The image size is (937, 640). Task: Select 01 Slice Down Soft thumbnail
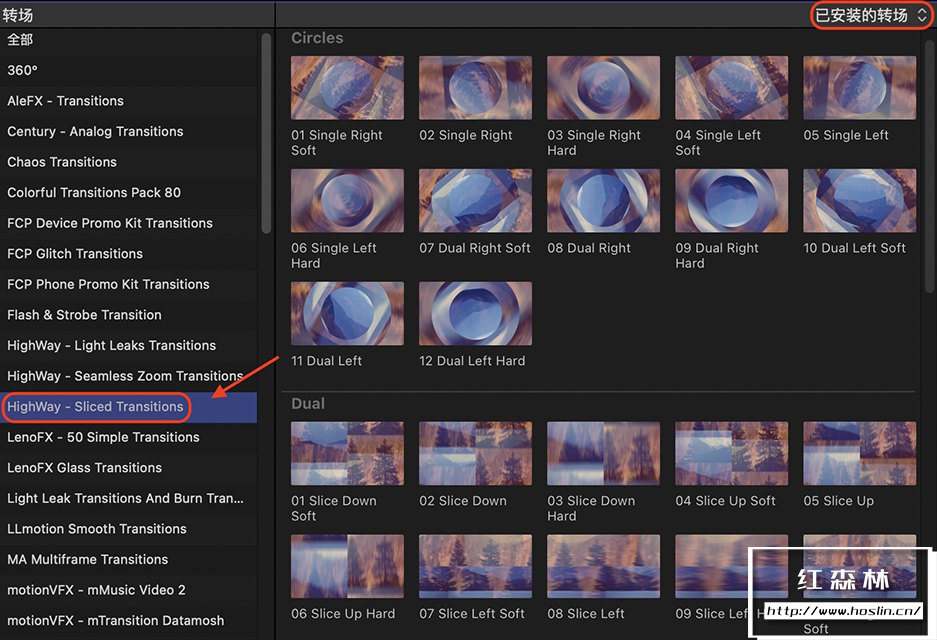[347, 453]
